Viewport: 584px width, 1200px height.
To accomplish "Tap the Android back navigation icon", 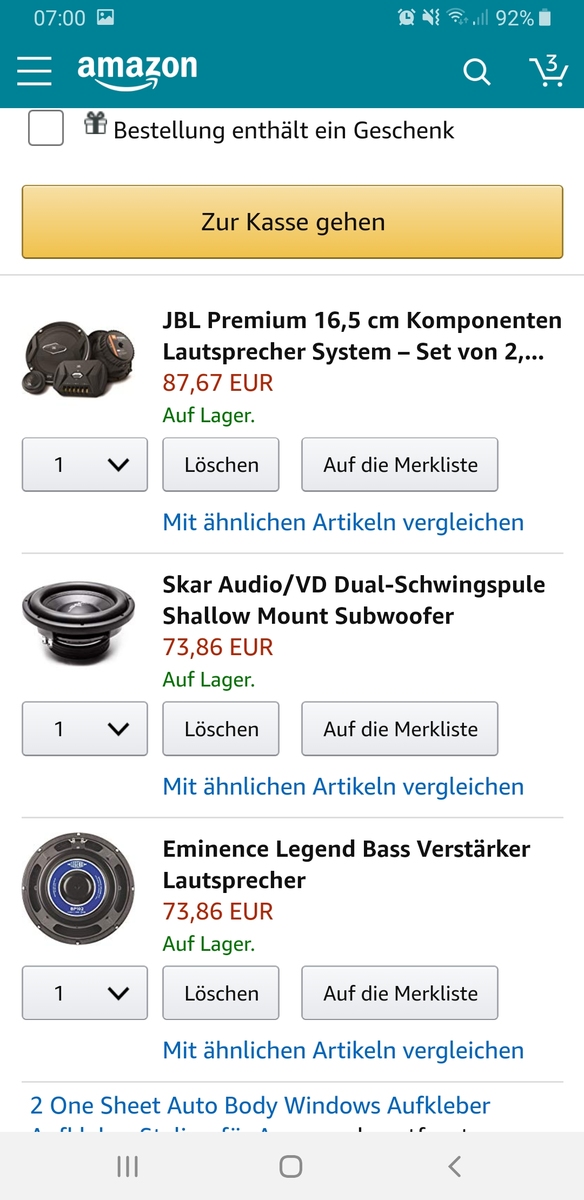I will point(455,1166).
